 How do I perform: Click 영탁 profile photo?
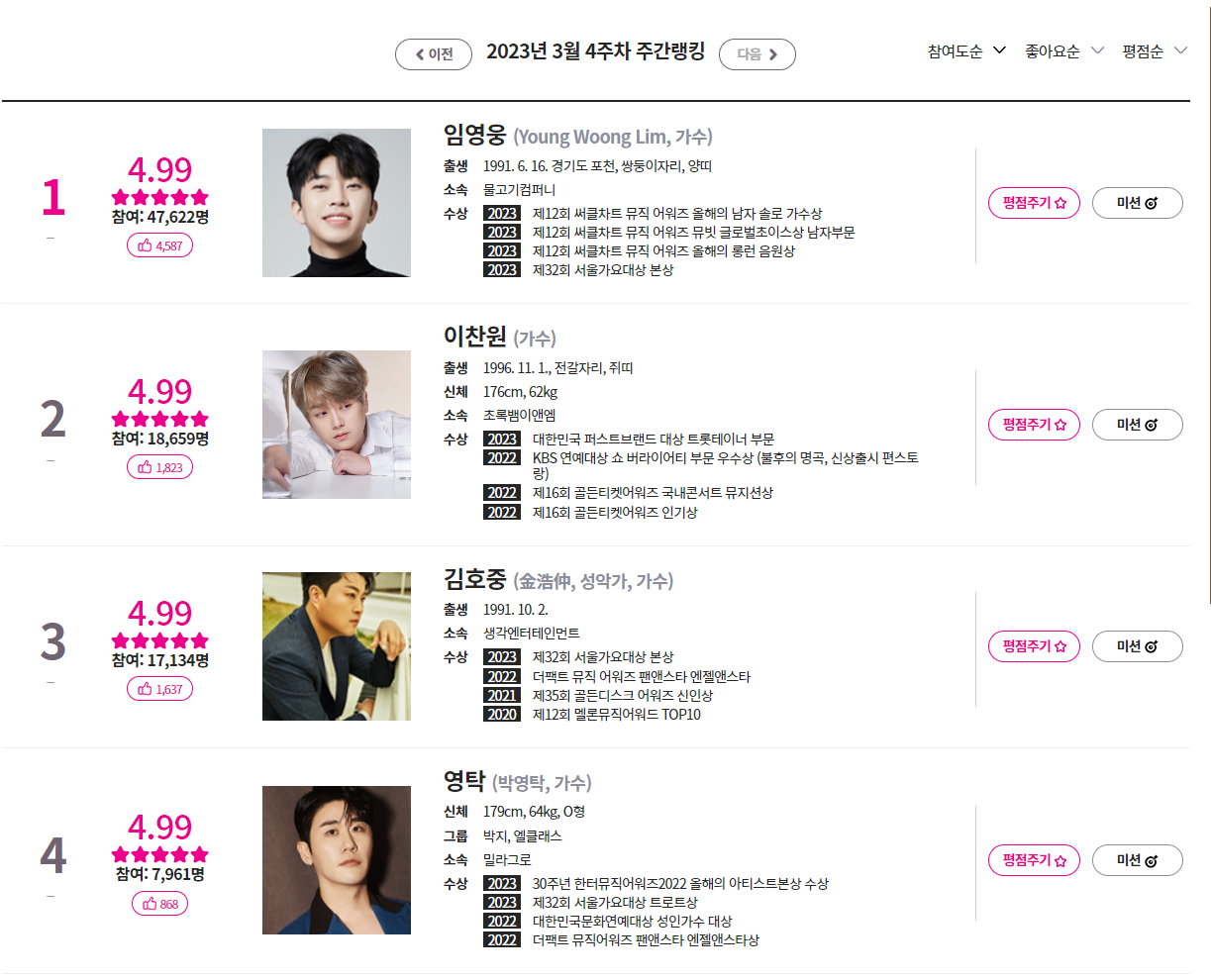click(x=337, y=860)
